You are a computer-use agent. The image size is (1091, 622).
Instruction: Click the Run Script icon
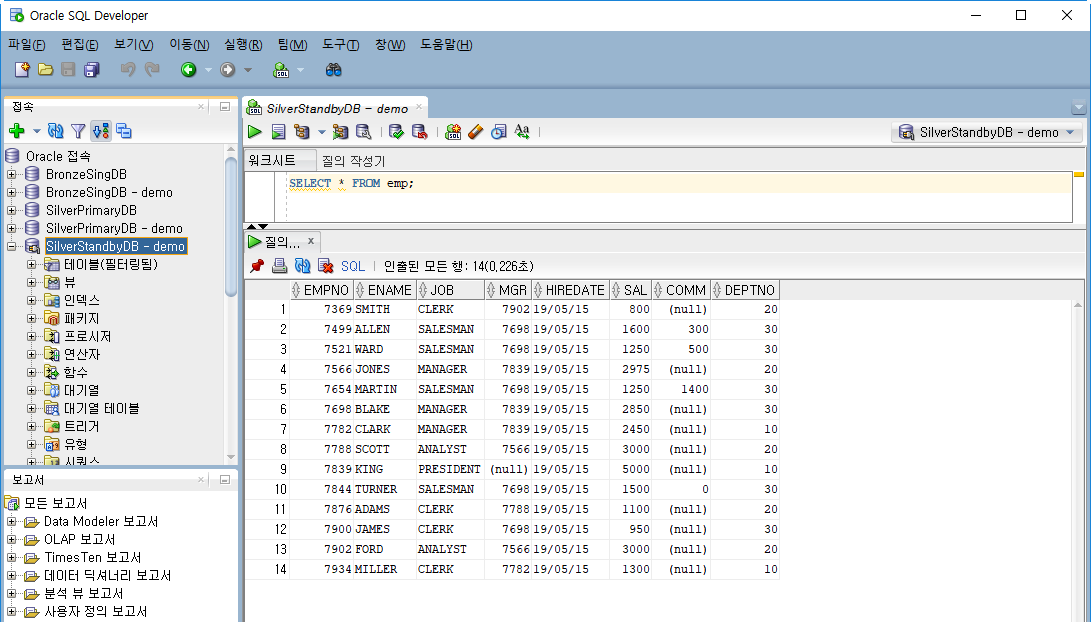(278, 131)
